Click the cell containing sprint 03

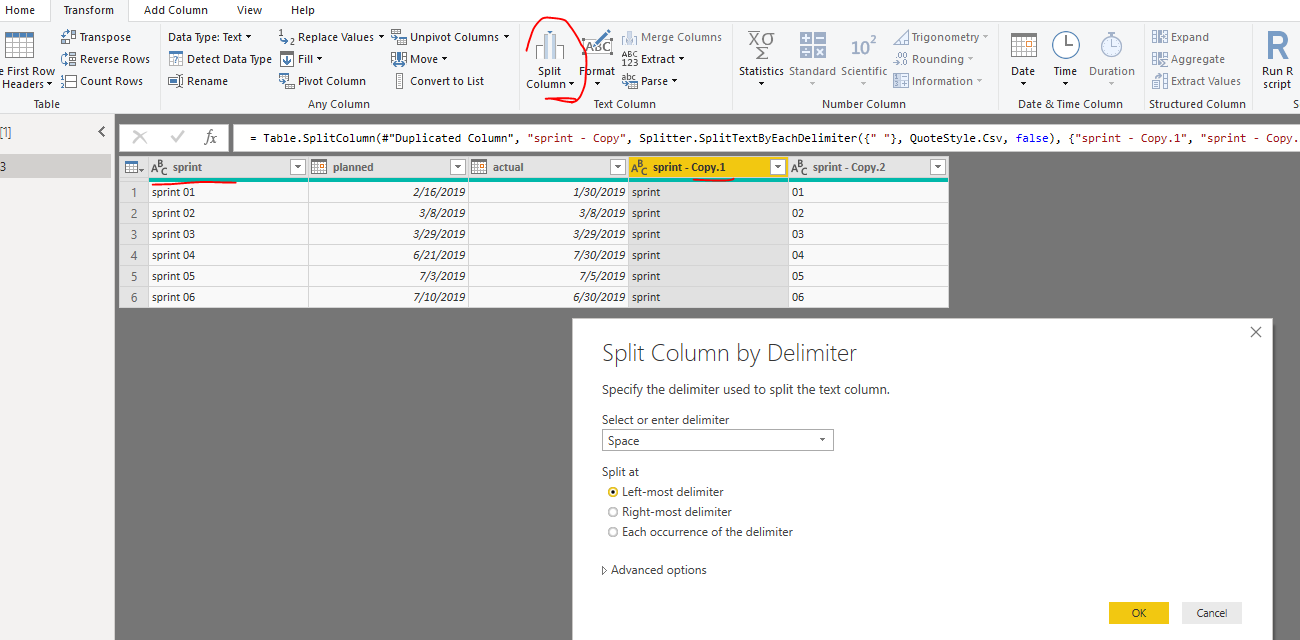click(x=228, y=234)
